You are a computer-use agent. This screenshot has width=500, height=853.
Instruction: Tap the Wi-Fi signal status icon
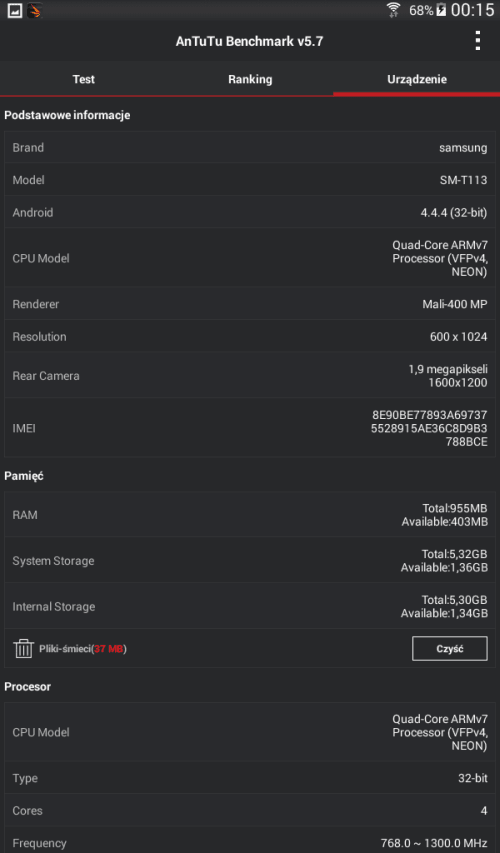(x=393, y=10)
